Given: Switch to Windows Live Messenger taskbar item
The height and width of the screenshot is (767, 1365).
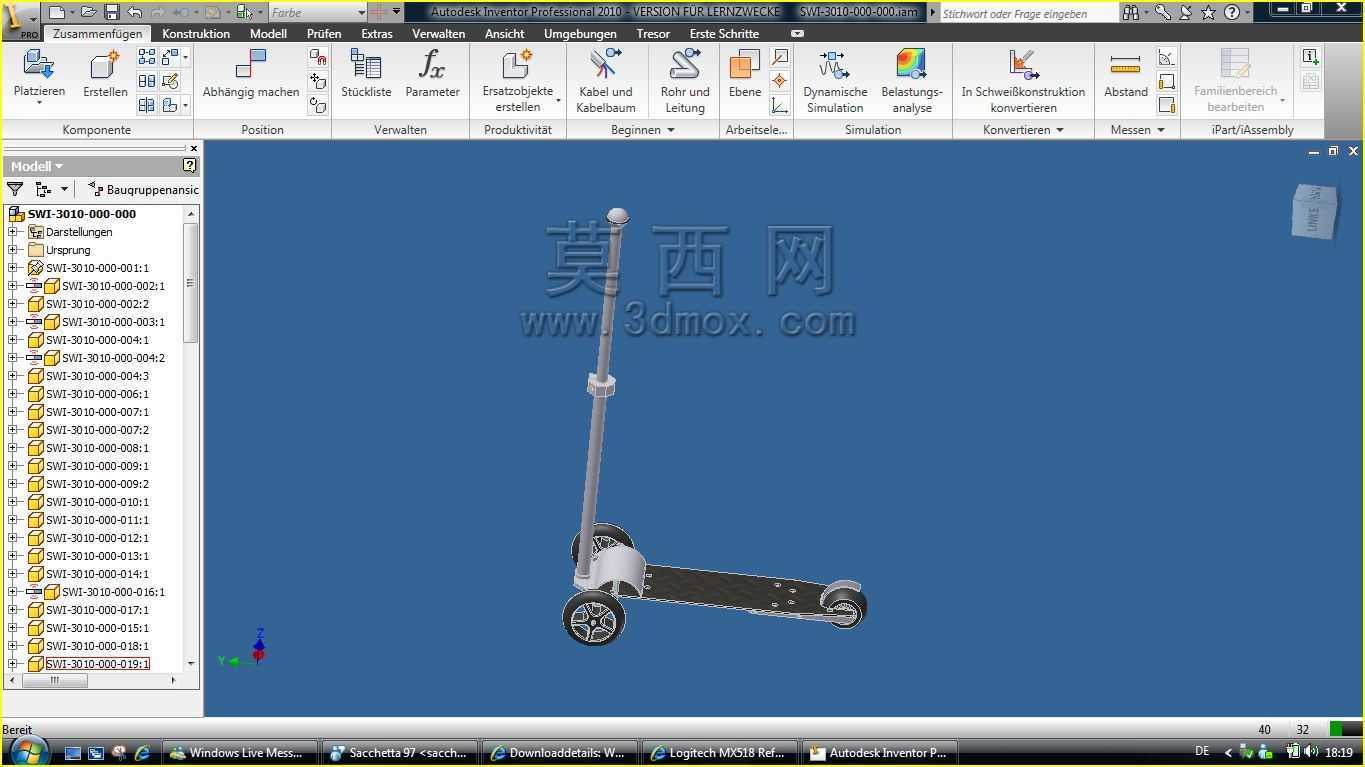Looking at the screenshot, I should [240, 753].
